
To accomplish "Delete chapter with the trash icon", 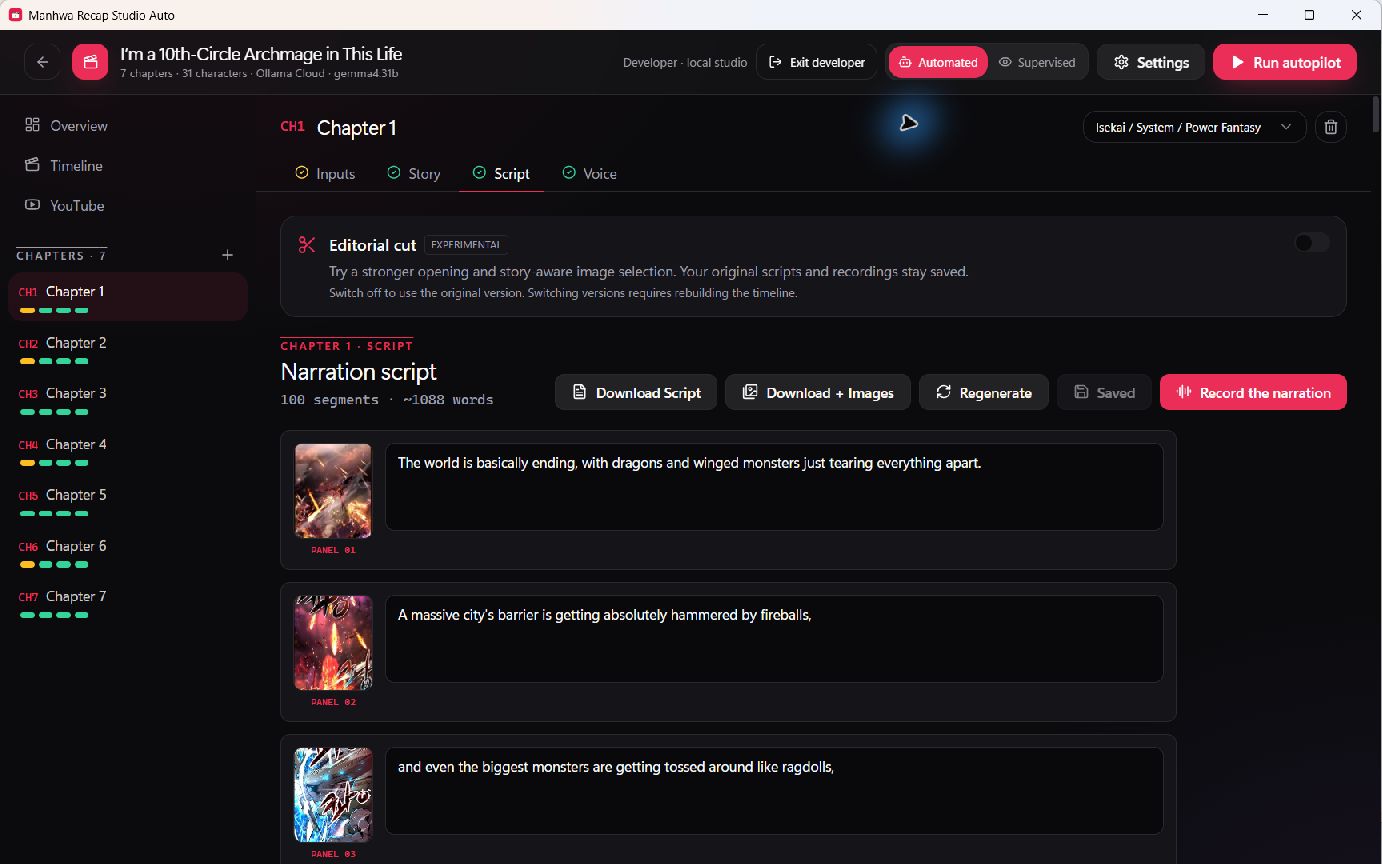I will [1330, 127].
